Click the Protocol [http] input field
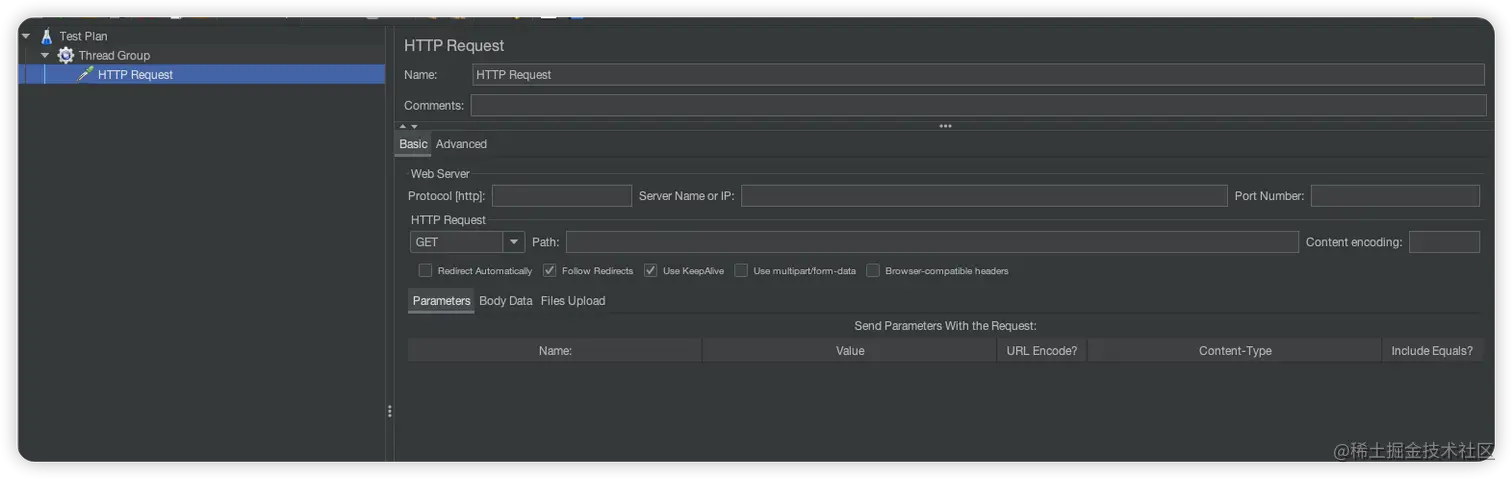The image size is (1512, 479). click(x=562, y=196)
